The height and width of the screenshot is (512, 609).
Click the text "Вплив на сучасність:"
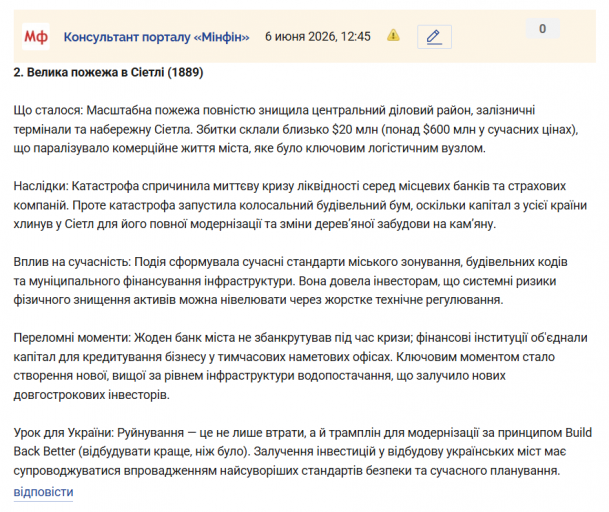(72, 262)
